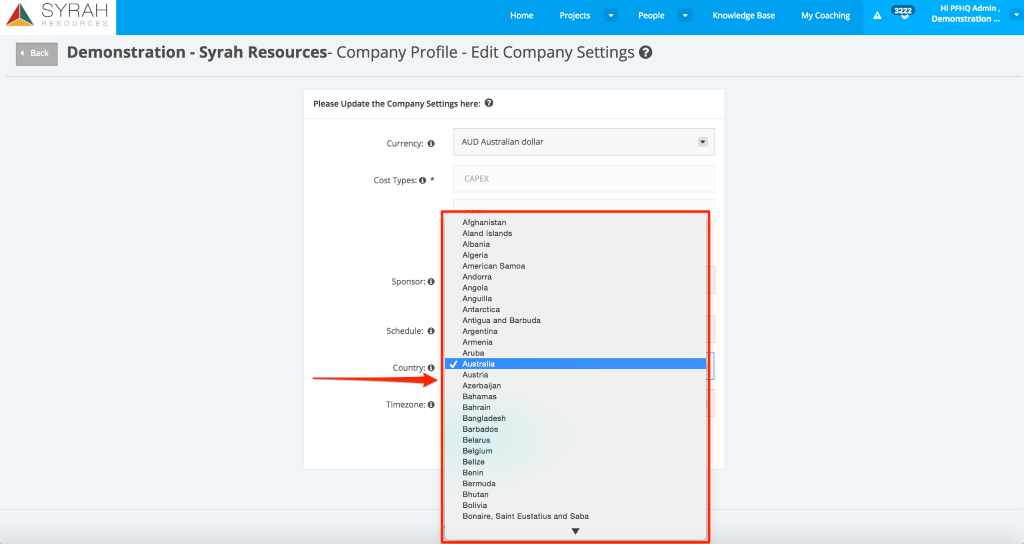Click the Country info icon
Image resolution: width=1024 pixels, height=544 pixels.
pyautogui.click(x=431, y=368)
